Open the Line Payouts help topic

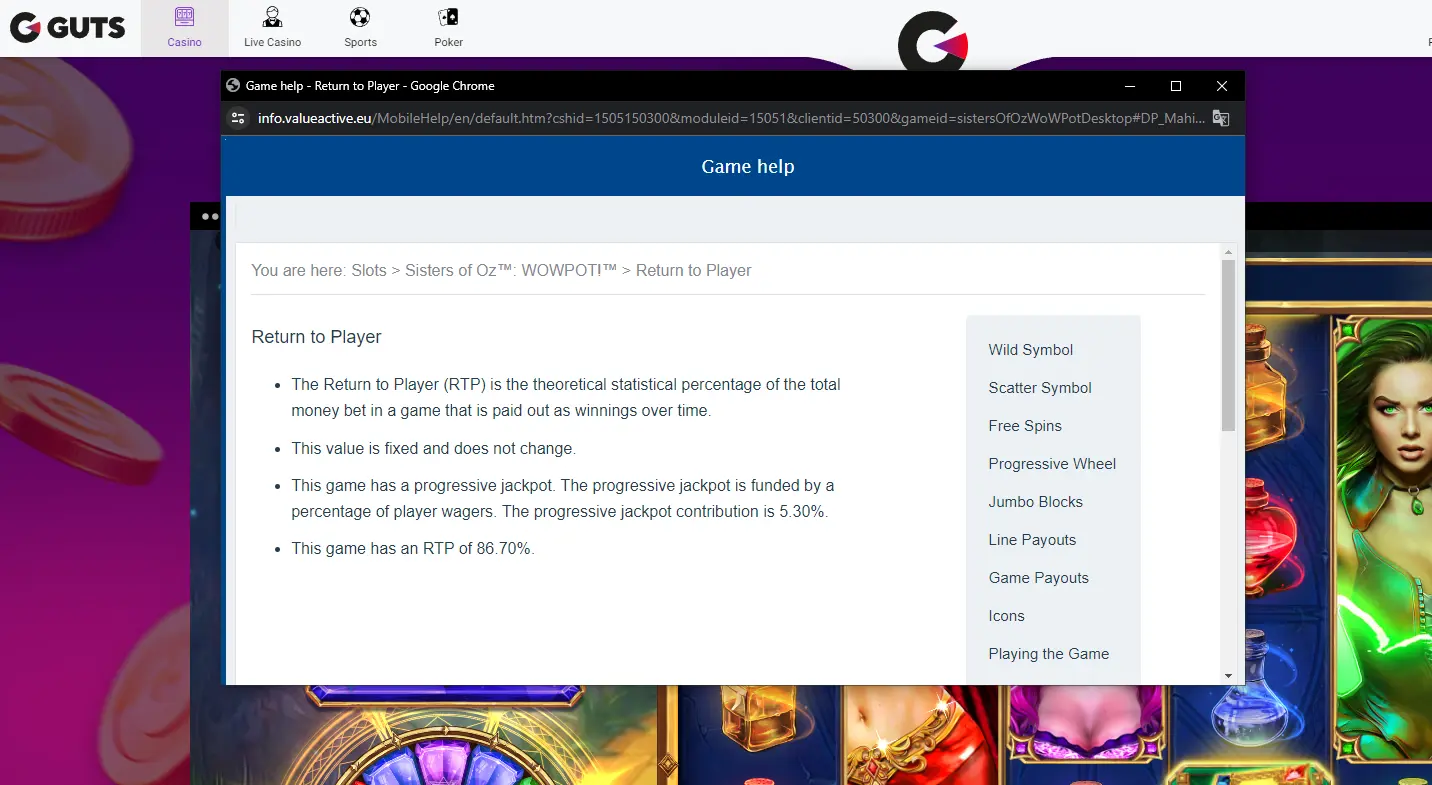tap(1032, 540)
